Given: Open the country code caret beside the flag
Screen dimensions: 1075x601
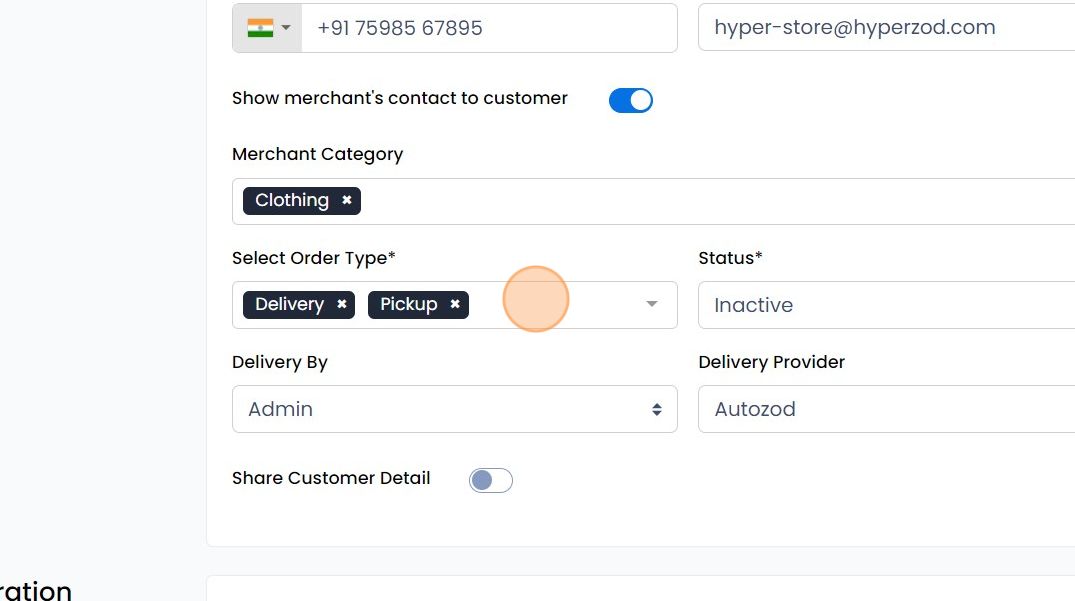Looking at the screenshot, I should click(x=283, y=27).
